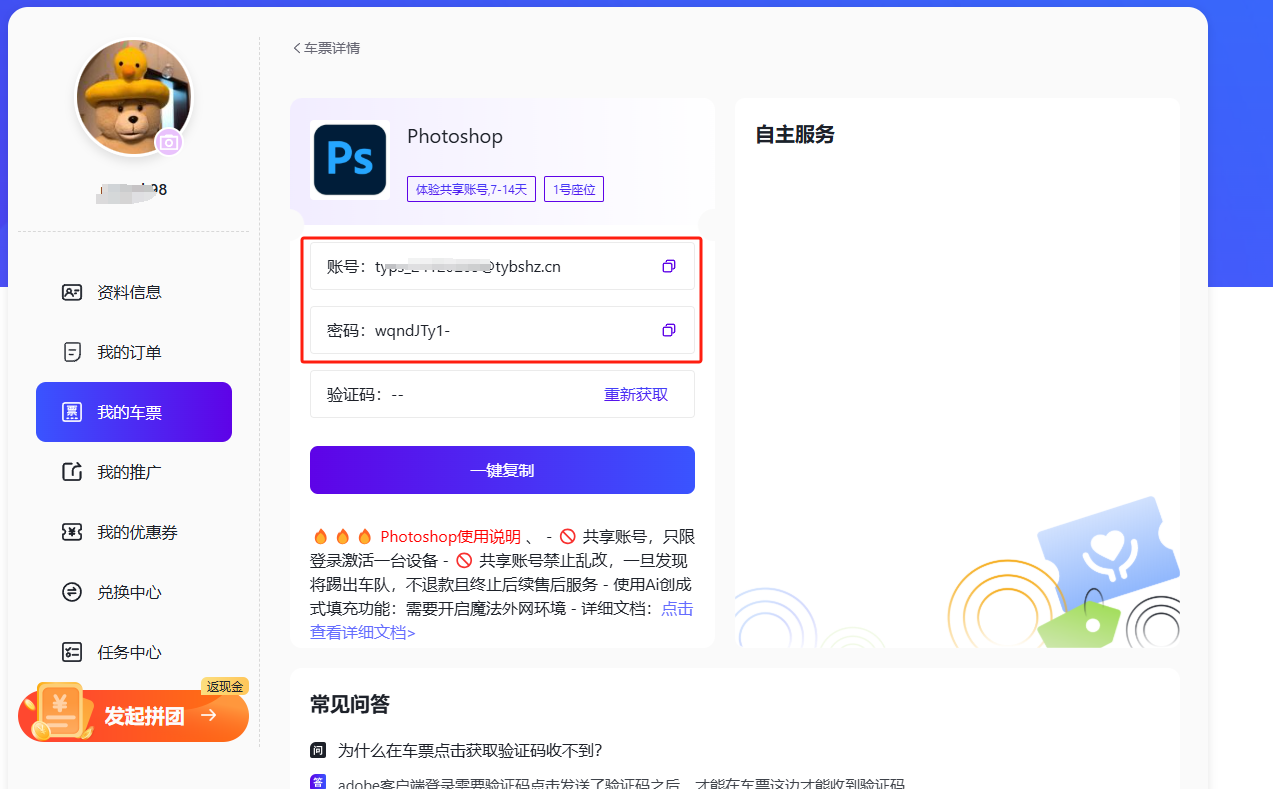Click the 我的优惠券 coupon icon

[72, 532]
